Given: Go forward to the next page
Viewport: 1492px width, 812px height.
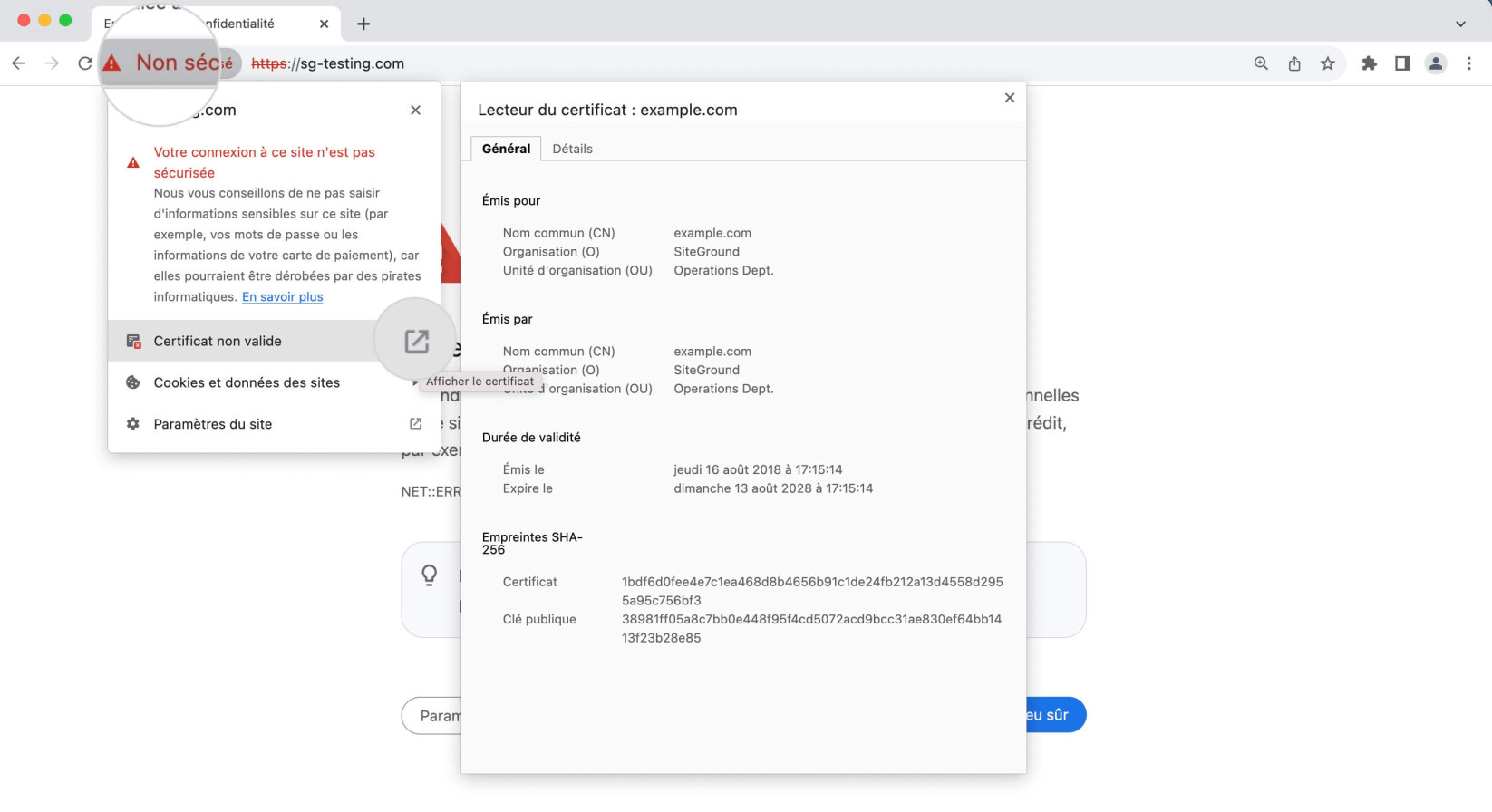Looking at the screenshot, I should click(x=53, y=63).
